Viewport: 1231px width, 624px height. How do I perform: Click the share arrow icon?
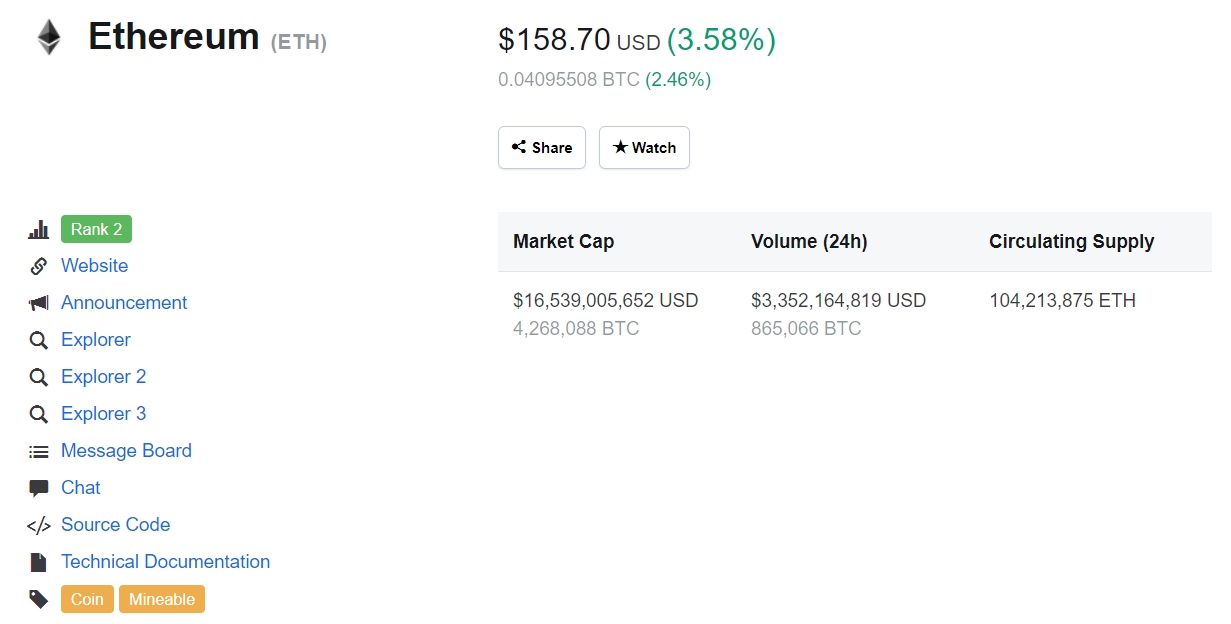[x=521, y=147]
